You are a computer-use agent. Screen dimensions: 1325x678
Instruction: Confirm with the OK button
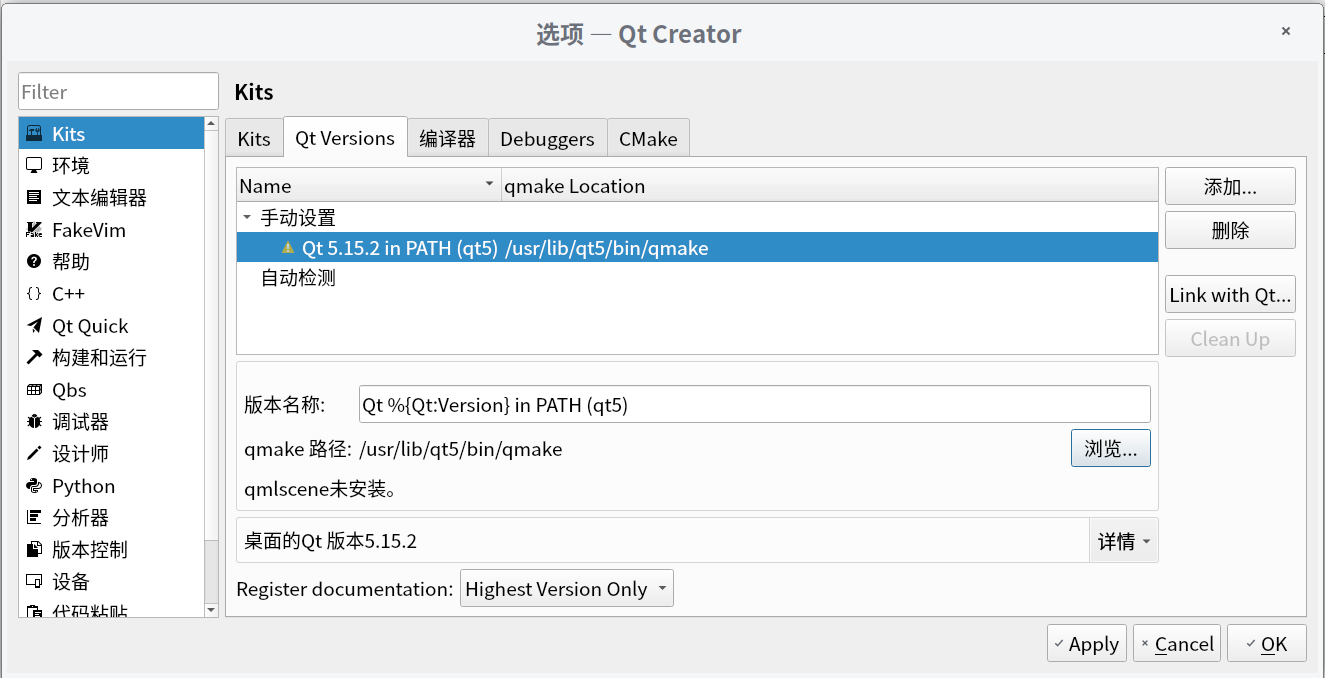pyautogui.click(x=1267, y=644)
